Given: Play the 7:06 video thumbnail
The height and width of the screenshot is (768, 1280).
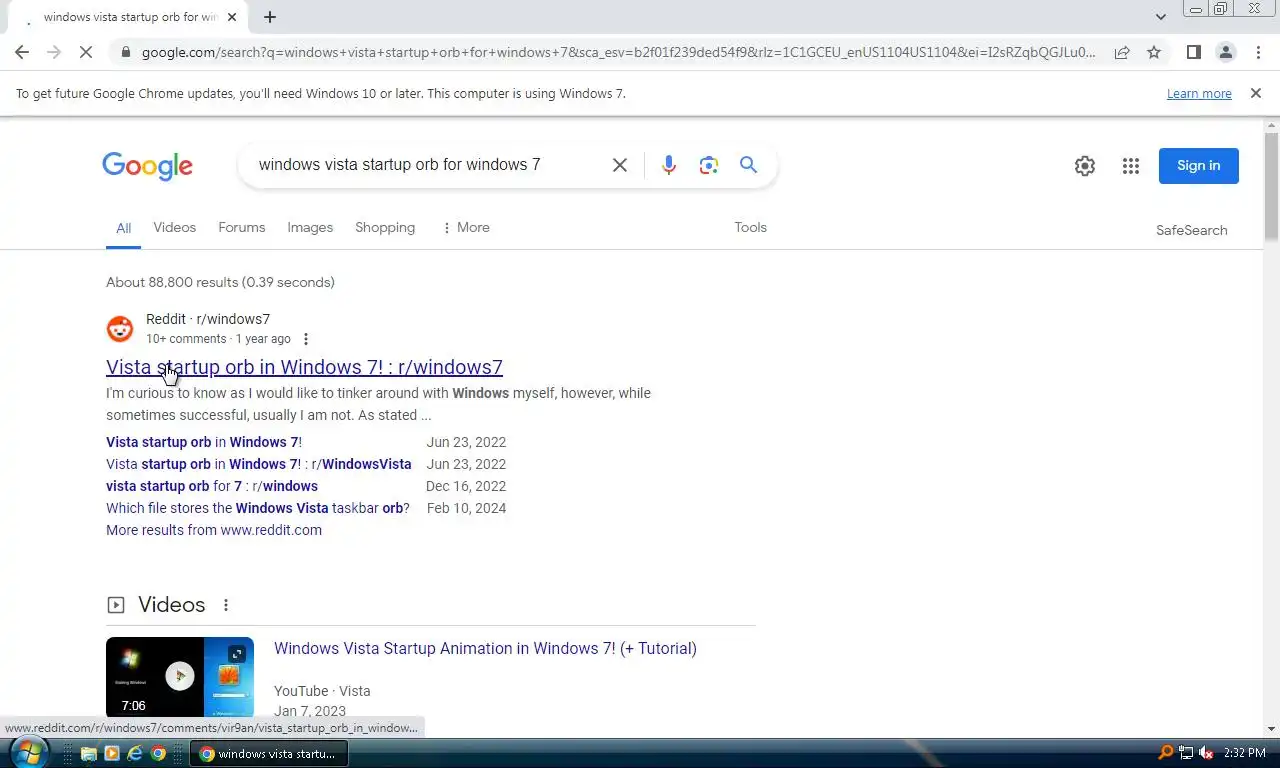Looking at the screenshot, I should (180, 677).
